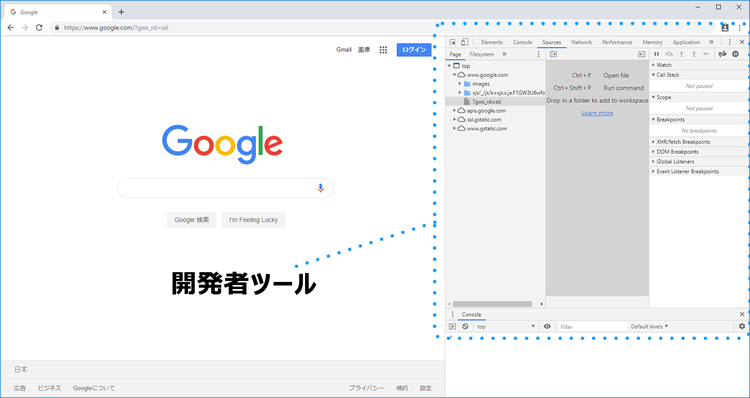Switch to the Console panel tab at top

(x=522, y=42)
